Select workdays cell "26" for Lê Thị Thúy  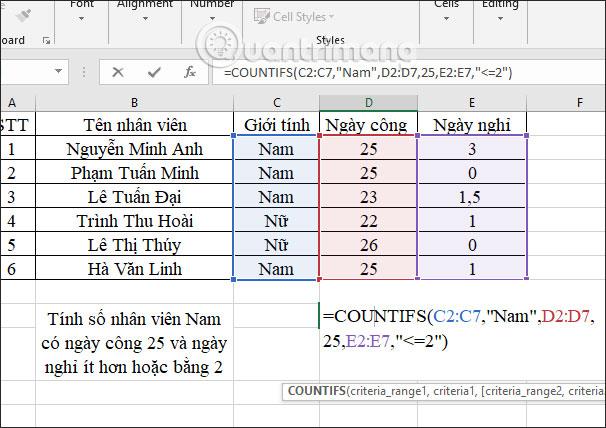(368, 245)
